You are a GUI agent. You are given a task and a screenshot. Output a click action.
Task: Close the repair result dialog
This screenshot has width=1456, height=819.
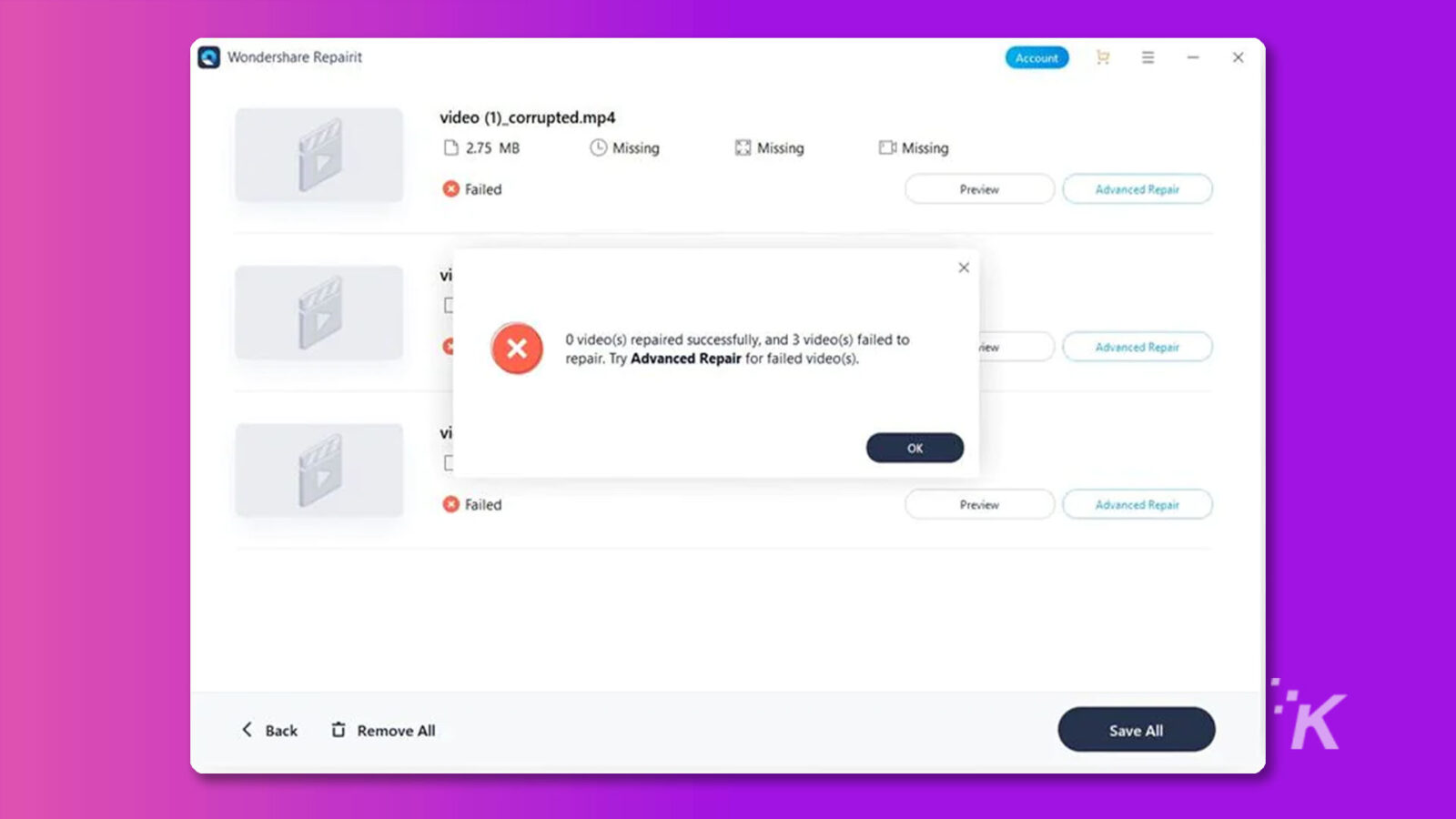point(964,268)
